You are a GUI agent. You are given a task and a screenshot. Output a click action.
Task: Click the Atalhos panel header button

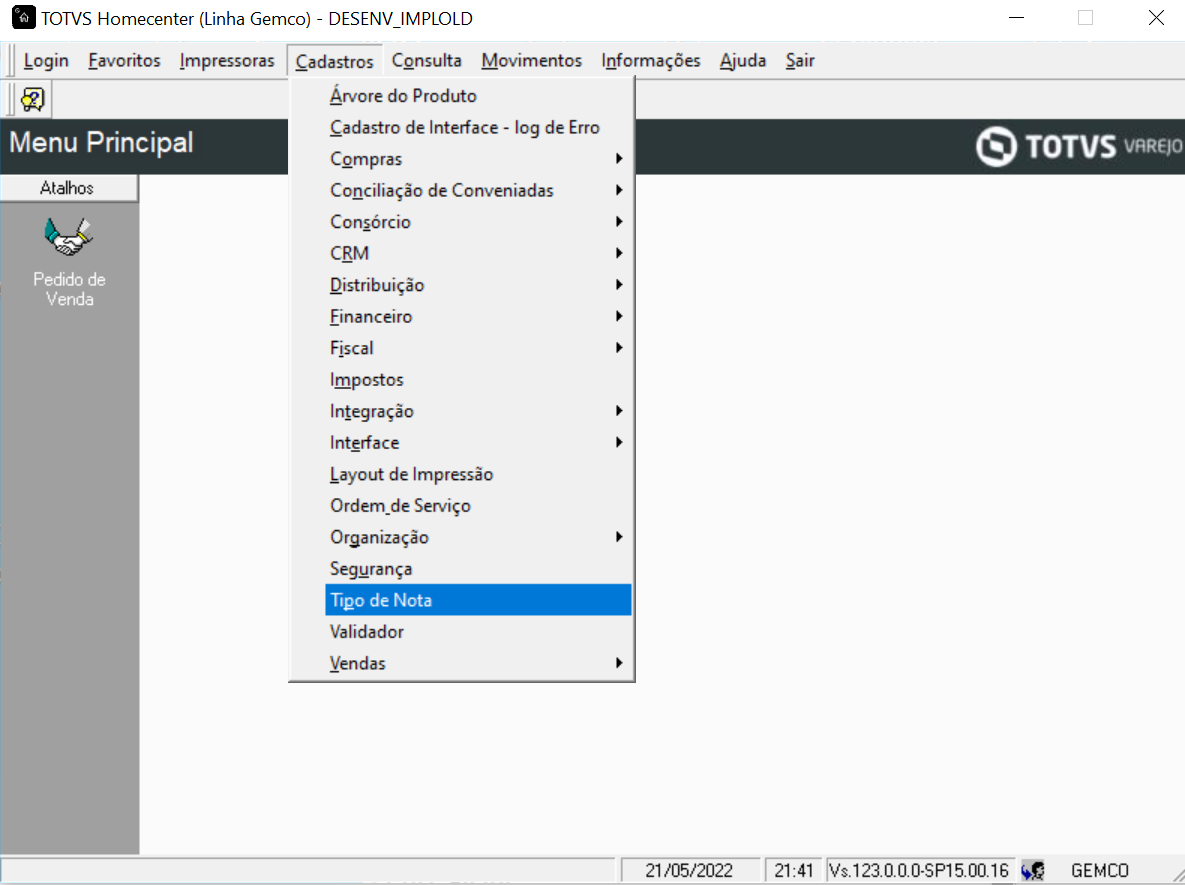(69, 188)
